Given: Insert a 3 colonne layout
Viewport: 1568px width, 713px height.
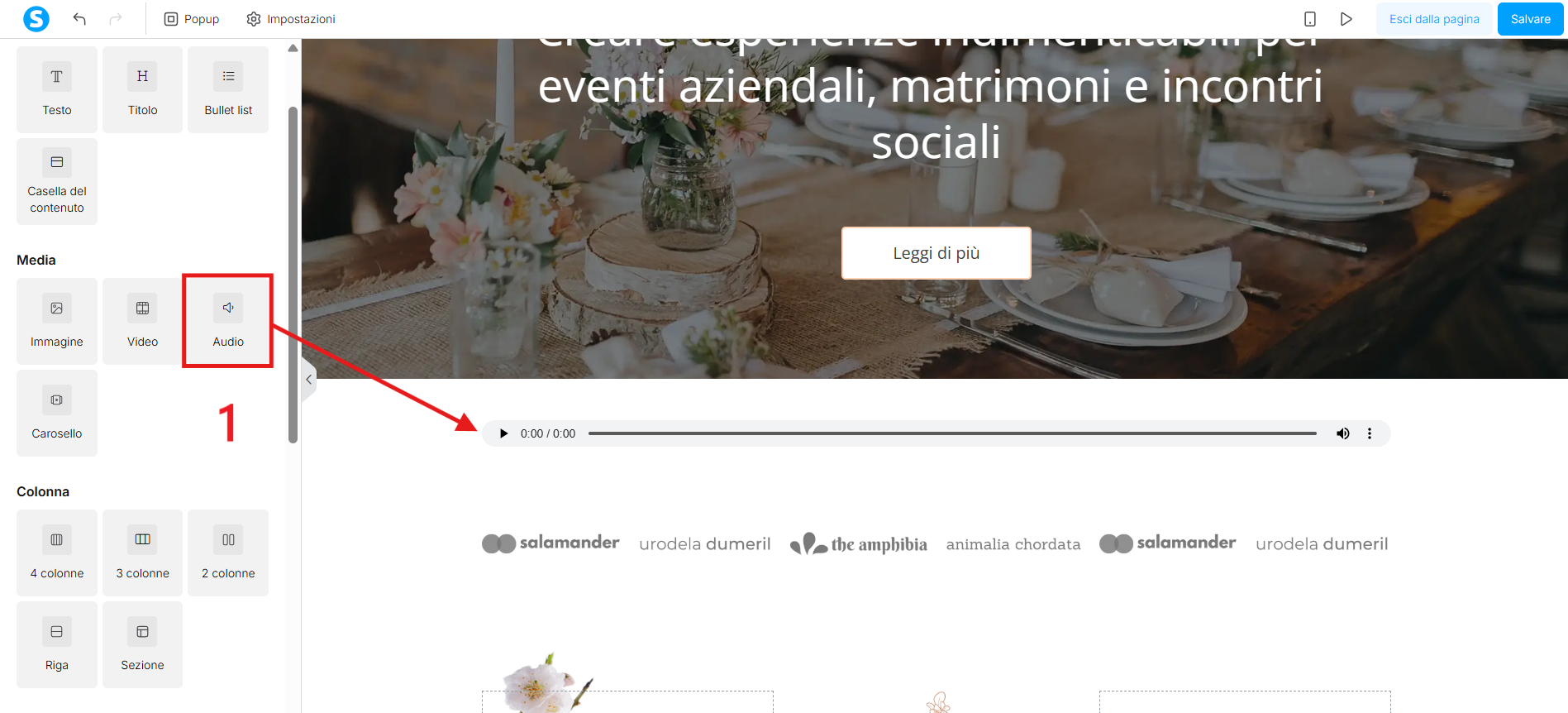Looking at the screenshot, I should coord(142,553).
